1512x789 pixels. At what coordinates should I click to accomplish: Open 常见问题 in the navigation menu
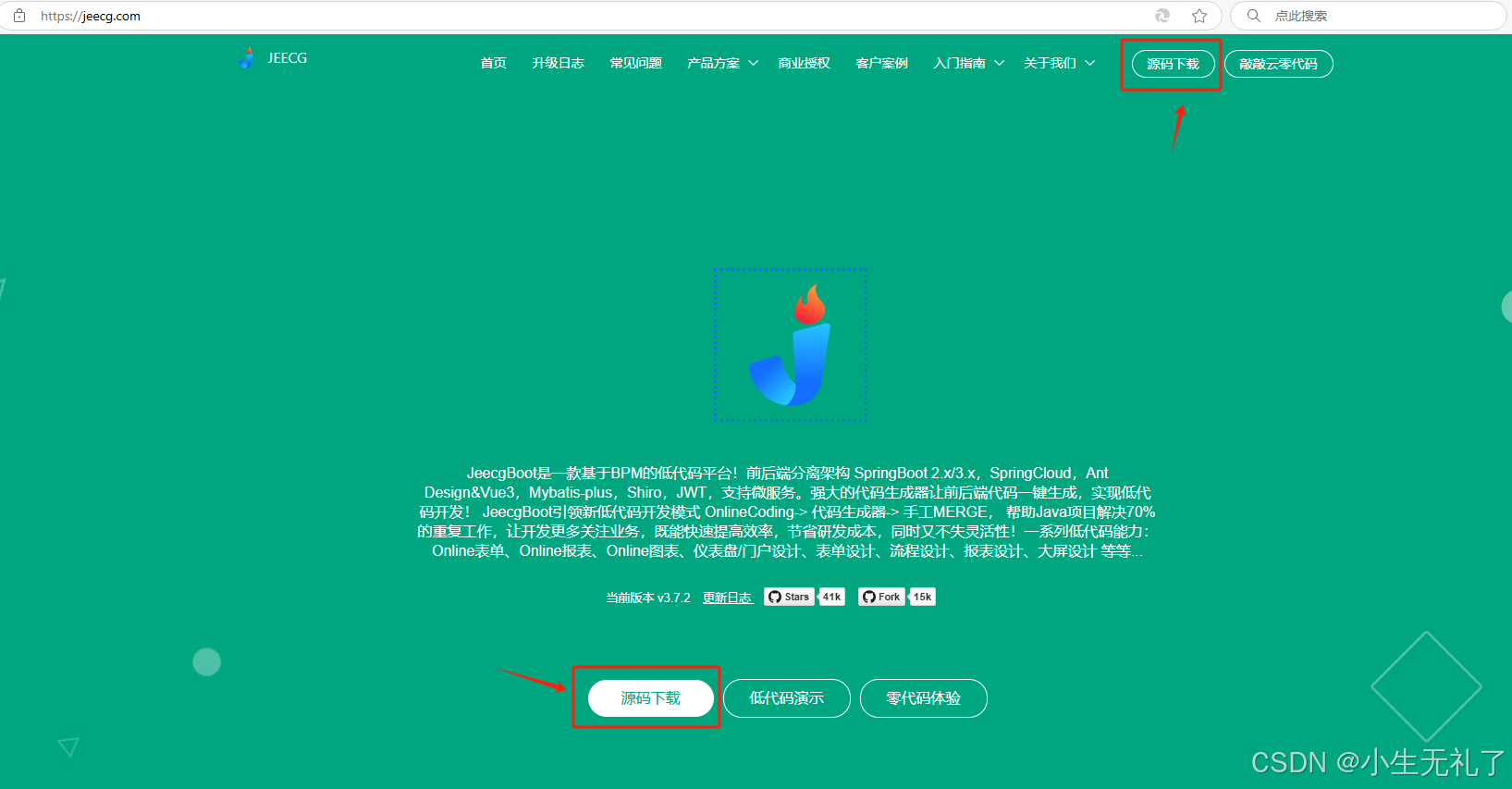tap(635, 63)
